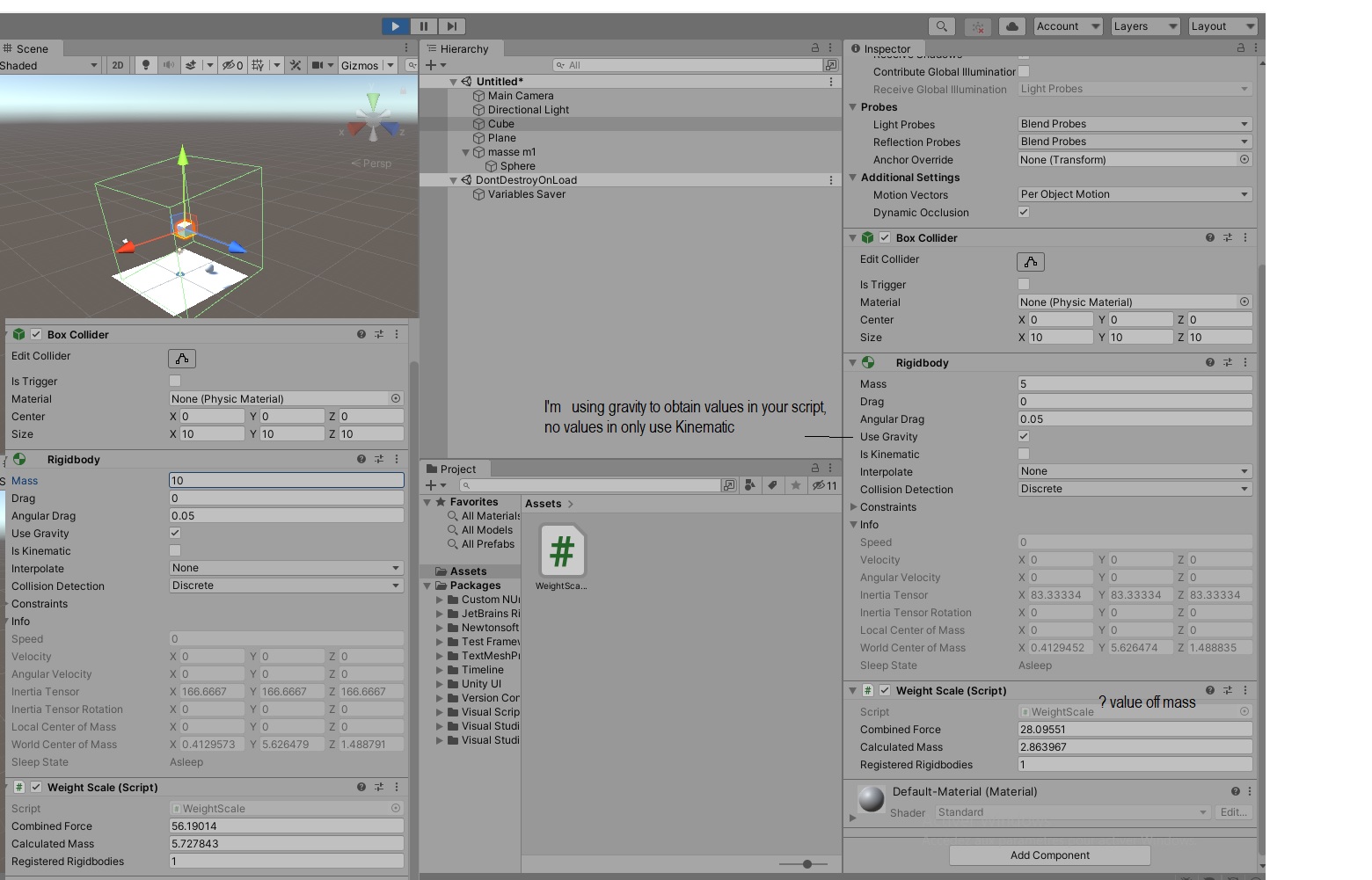Expand the Constraints section in Rigidbody

pyautogui.click(x=852, y=506)
